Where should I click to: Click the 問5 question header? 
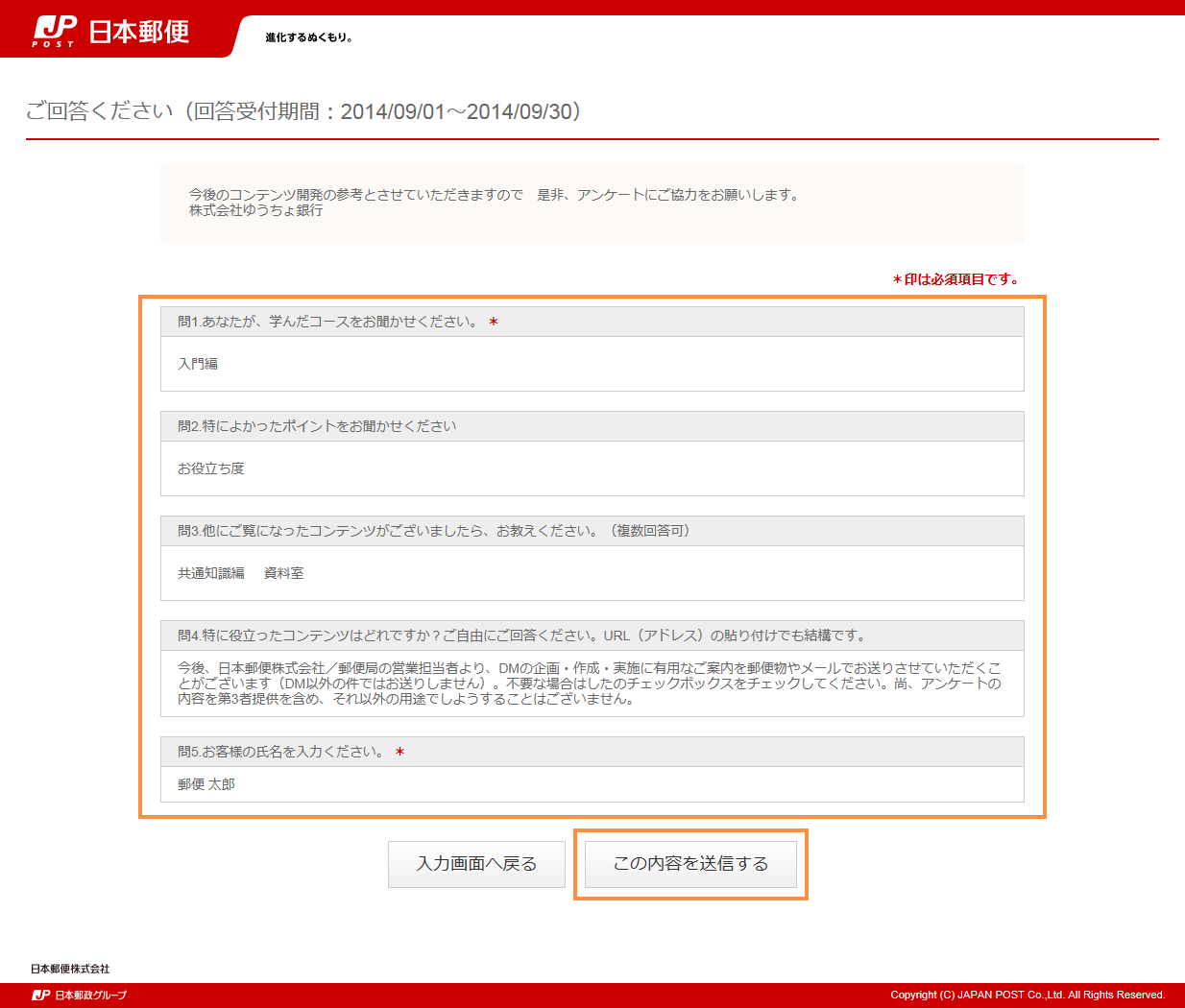click(x=592, y=752)
